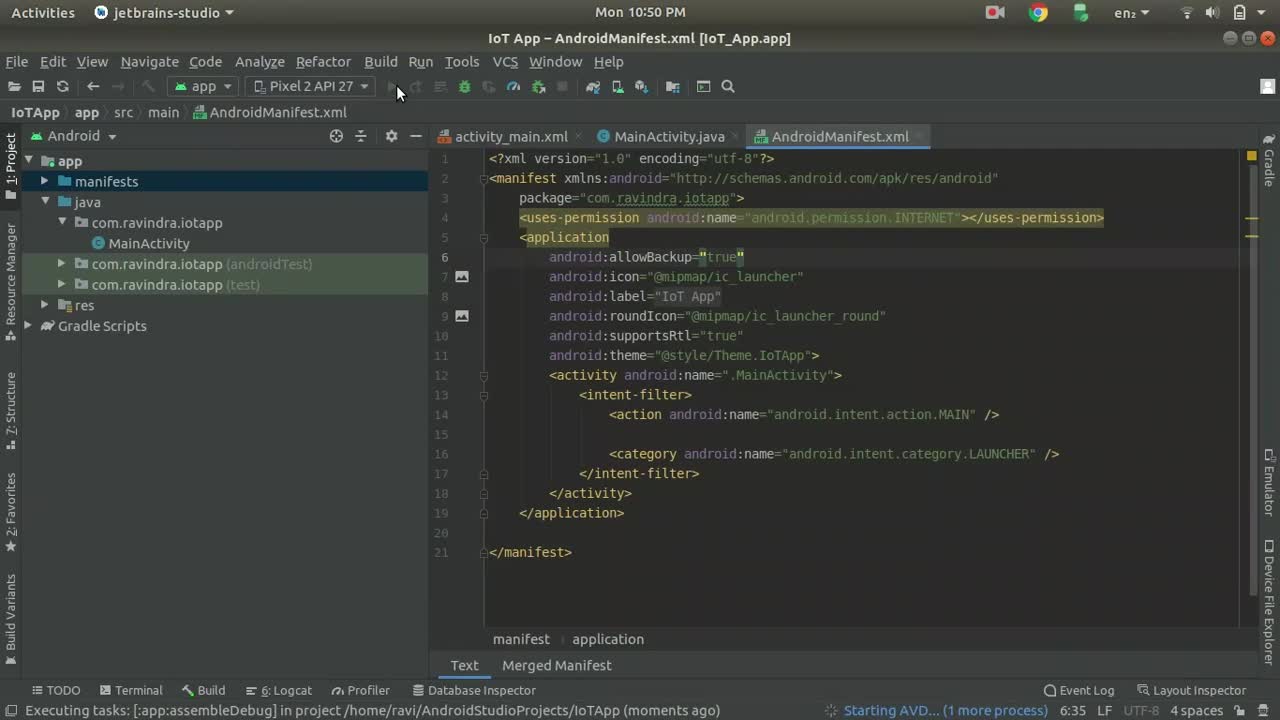Open the Android project view dropdown
The height and width of the screenshot is (720, 1280).
pyautogui.click(x=74, y=136)
